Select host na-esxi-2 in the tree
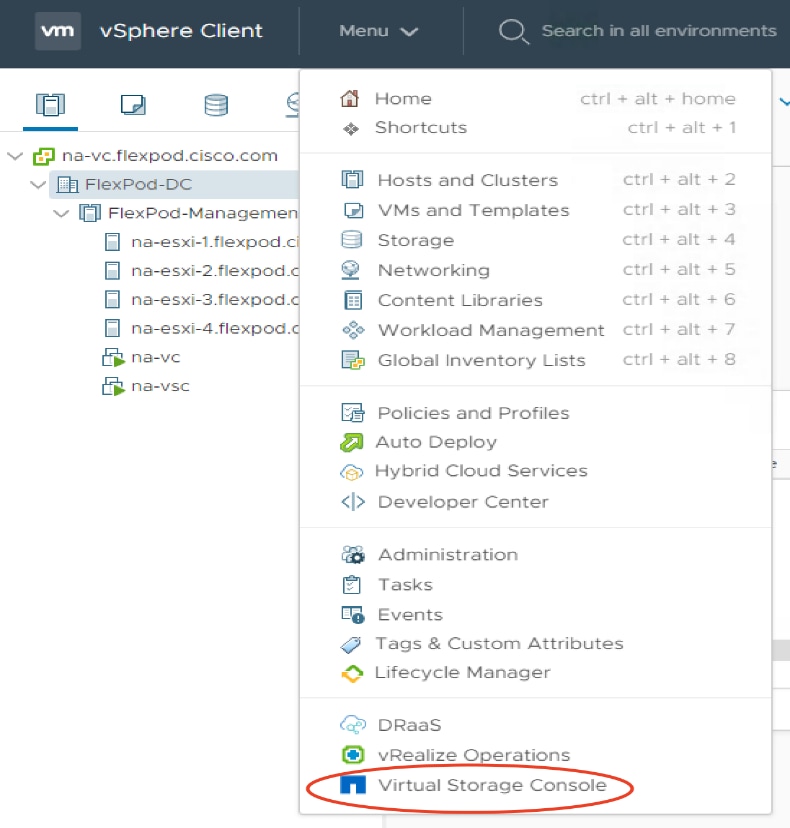 pos(215,271)
